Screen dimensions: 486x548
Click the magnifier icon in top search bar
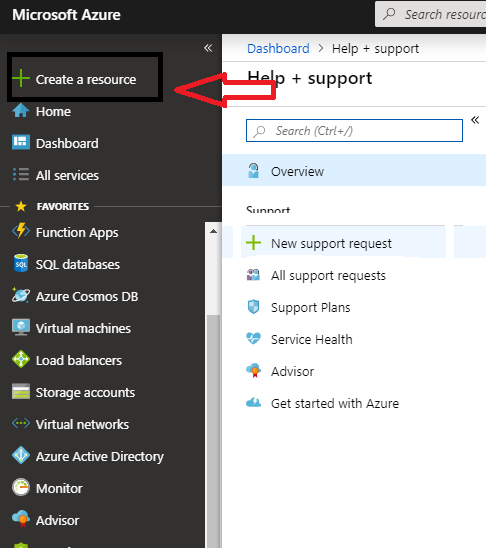(x=389, y=14)
